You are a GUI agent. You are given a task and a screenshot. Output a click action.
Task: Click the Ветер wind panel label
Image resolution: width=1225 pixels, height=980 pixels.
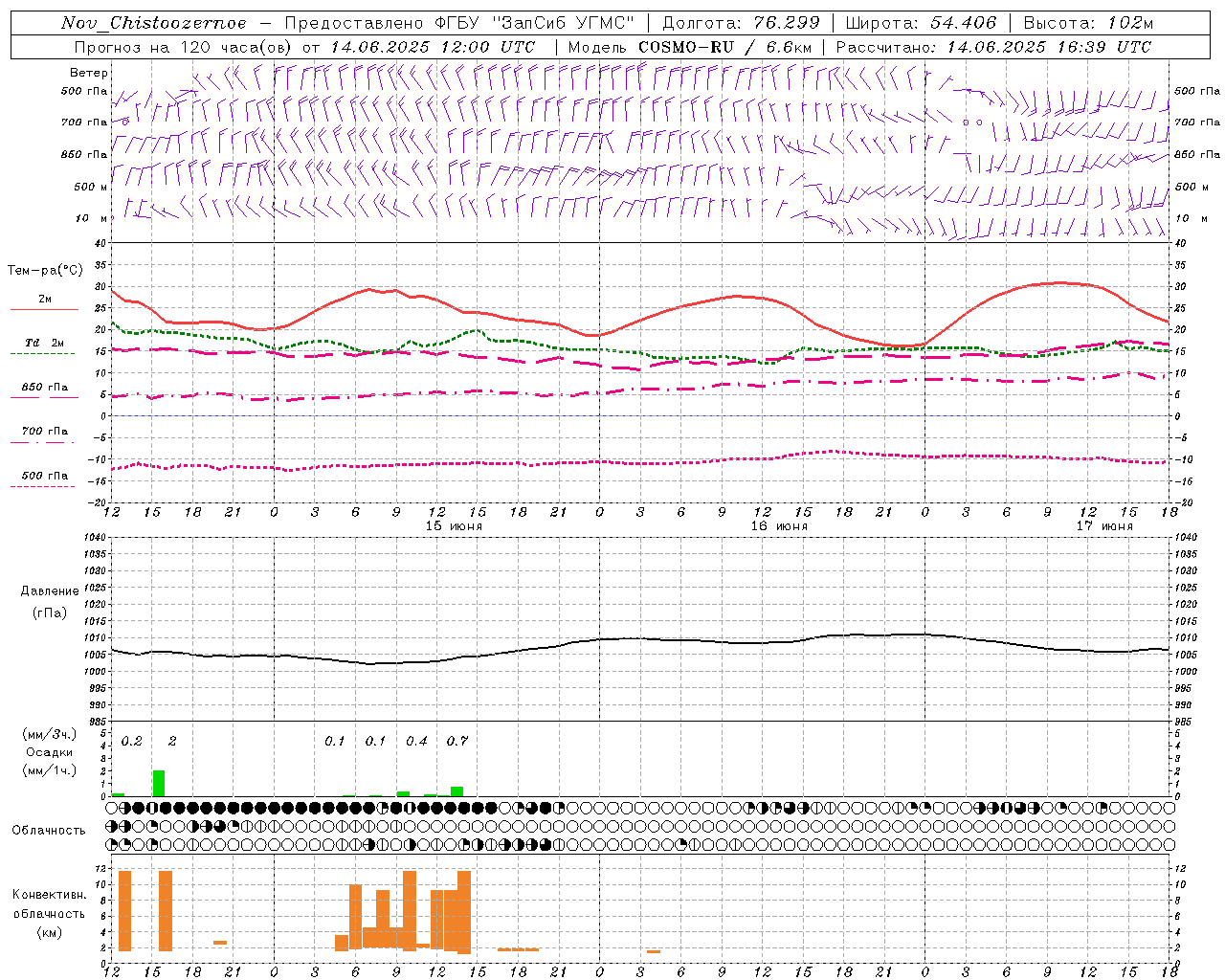tap(89, 73)
